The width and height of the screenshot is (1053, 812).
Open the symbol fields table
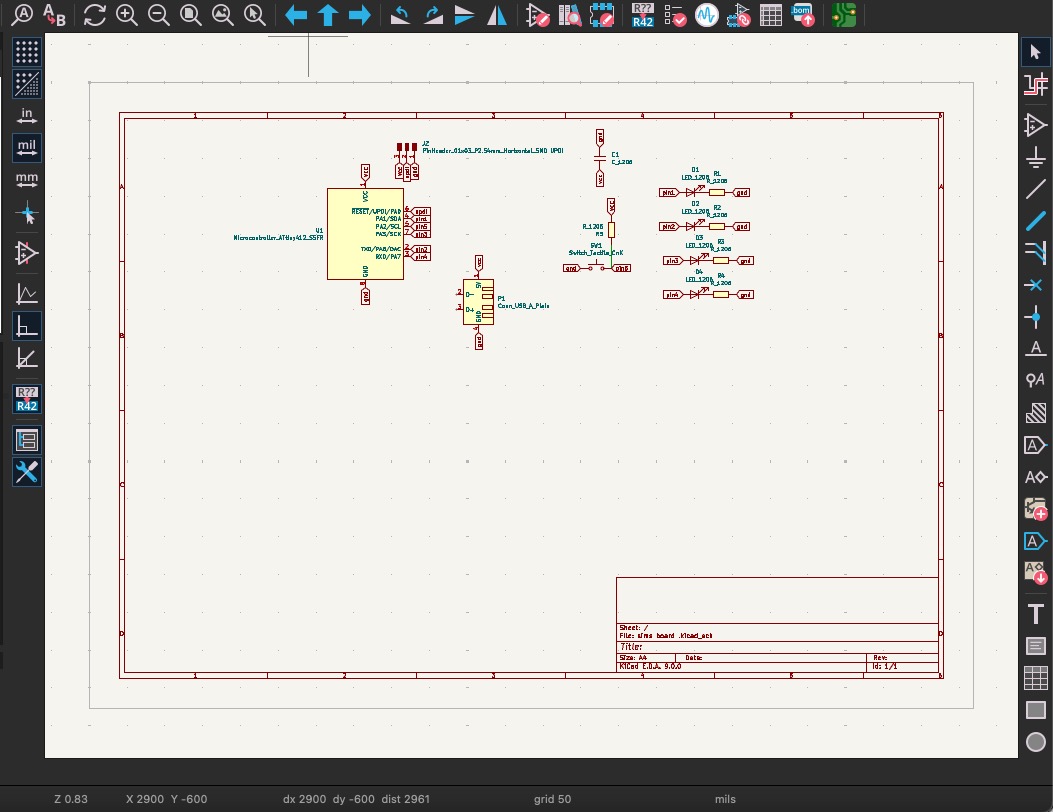[x=770, y=15]
